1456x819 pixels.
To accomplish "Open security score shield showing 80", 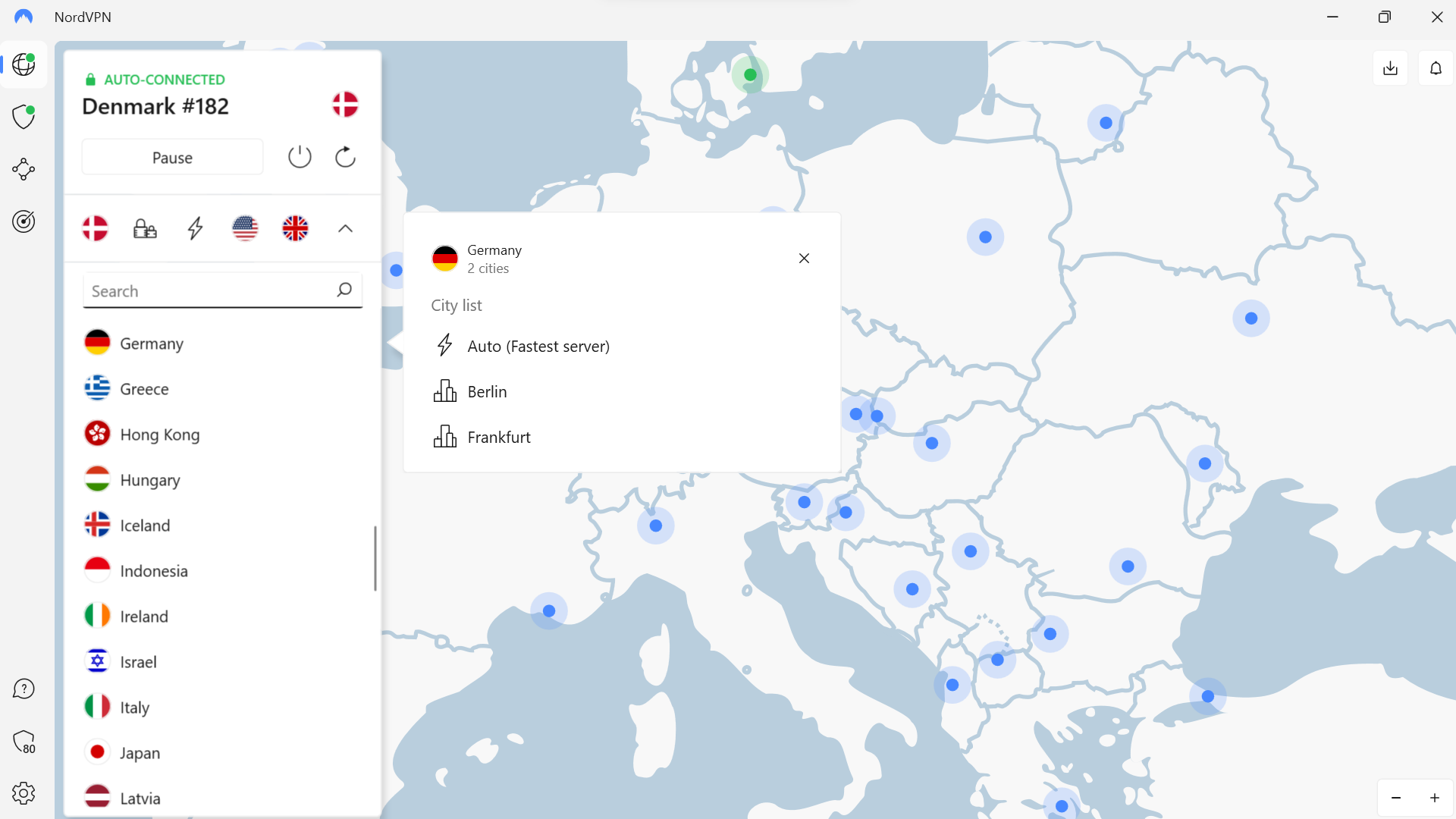I will pos(24,742).
